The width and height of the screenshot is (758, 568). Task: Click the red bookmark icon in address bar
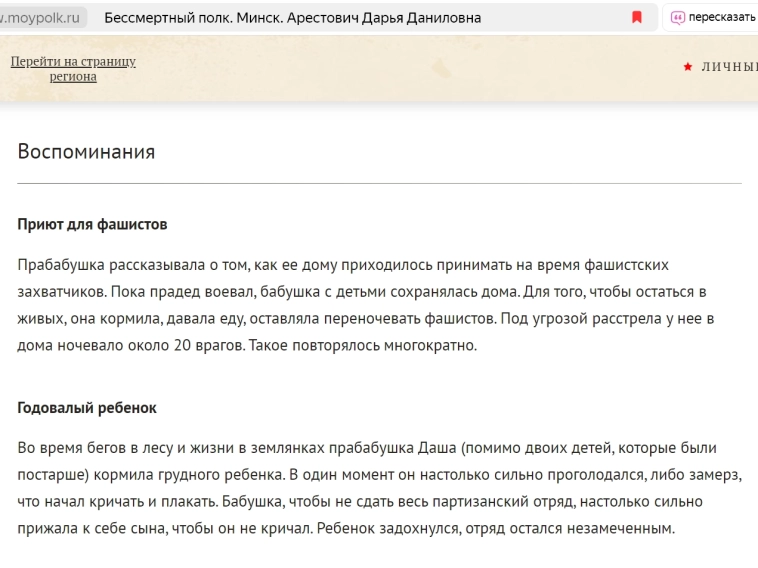pyautogui.click(x=637, y=17)
